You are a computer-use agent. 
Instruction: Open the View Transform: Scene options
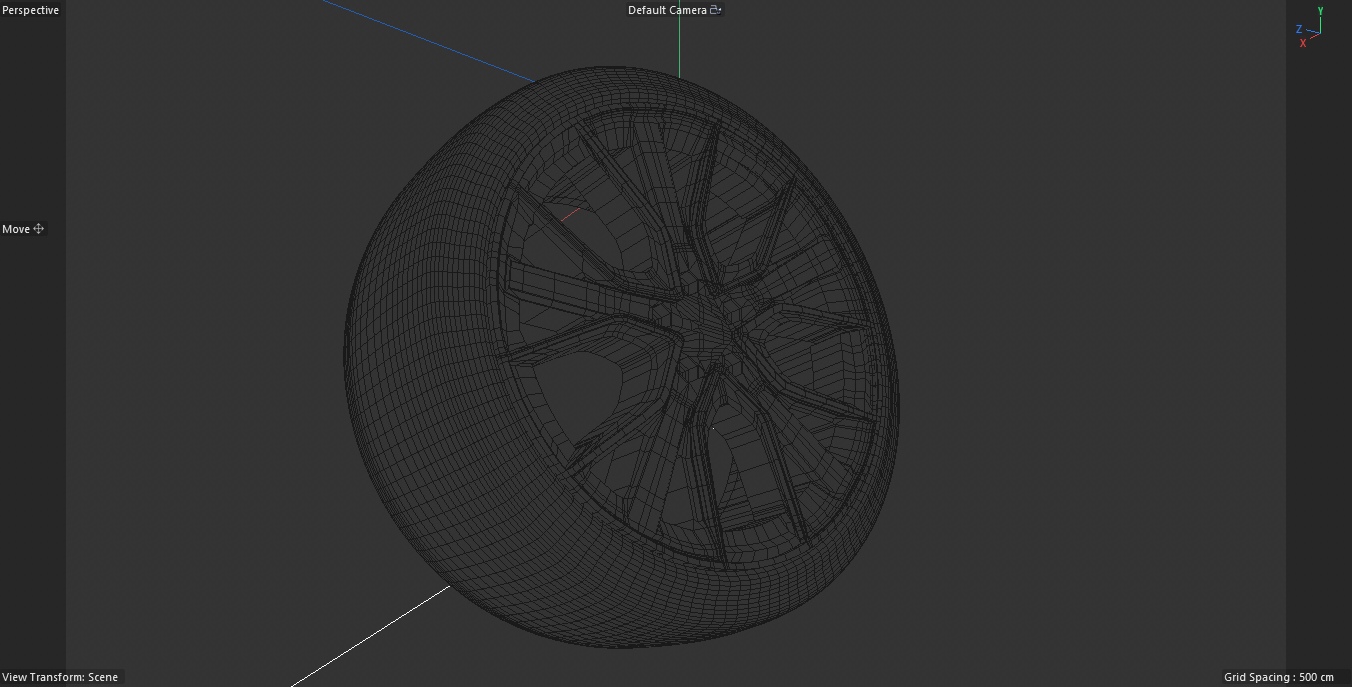point(60,677)
